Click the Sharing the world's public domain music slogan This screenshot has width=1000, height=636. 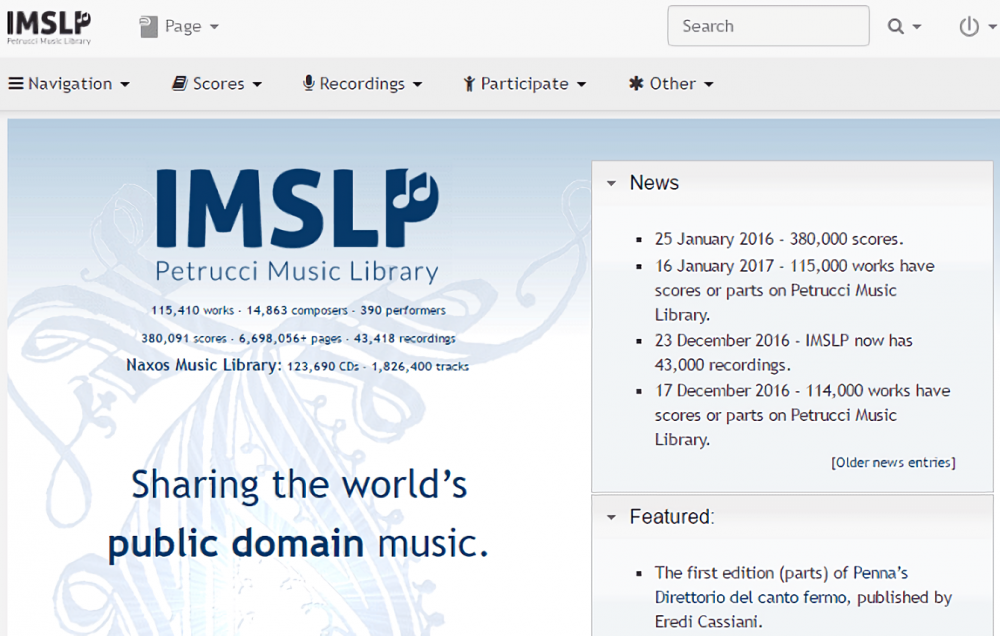tap(298, 514)
